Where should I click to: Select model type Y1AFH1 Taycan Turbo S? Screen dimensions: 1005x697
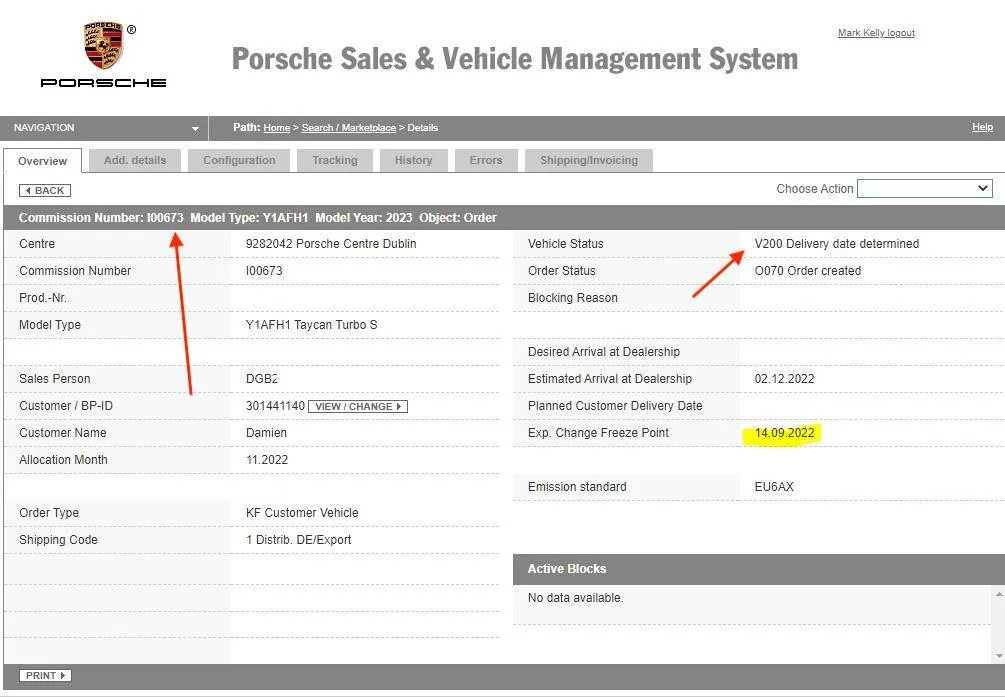[x=311, y=324]
